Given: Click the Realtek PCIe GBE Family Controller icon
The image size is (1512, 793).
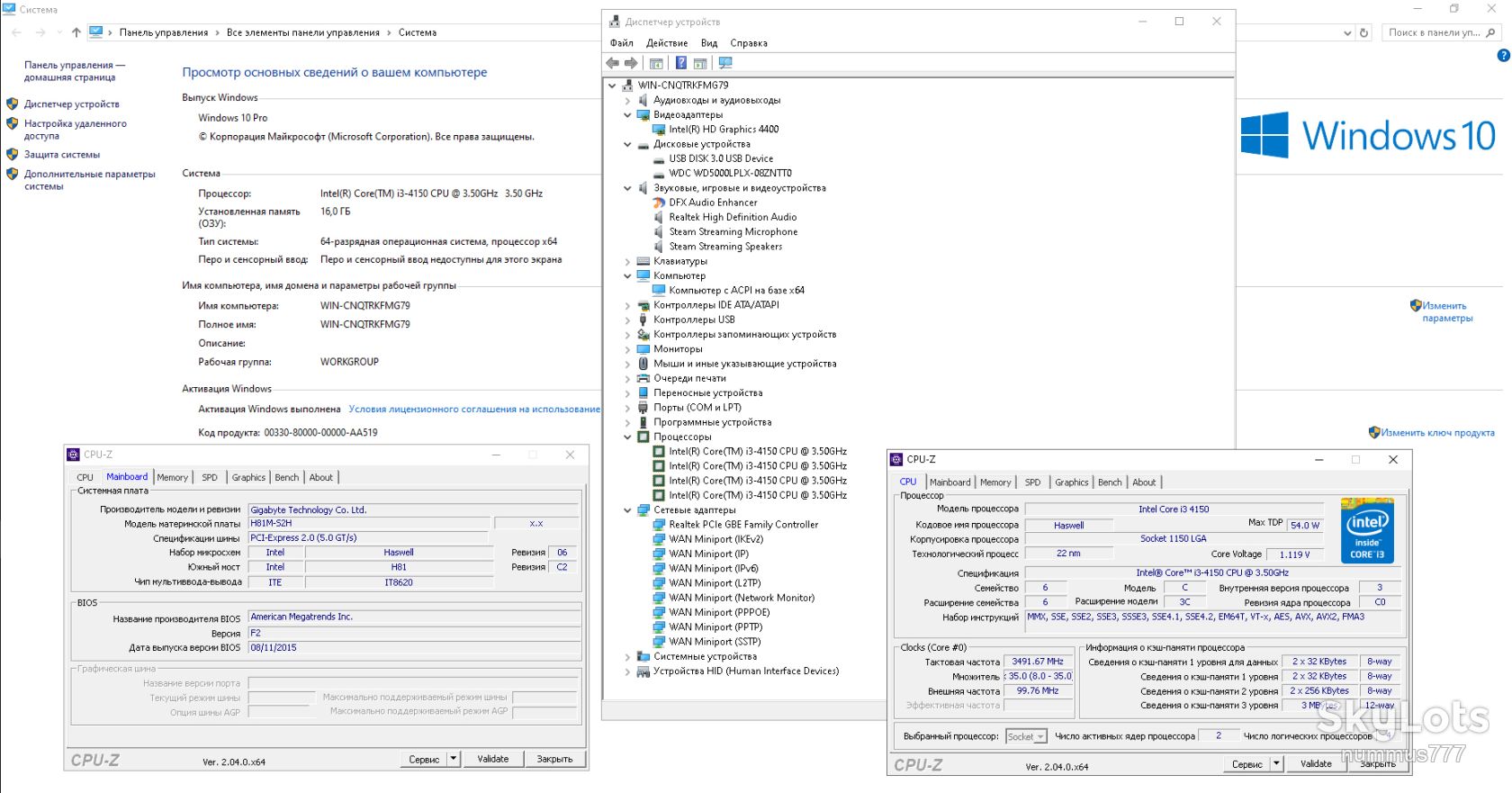Looking at the screenshot, I should [x=659, y=525].
